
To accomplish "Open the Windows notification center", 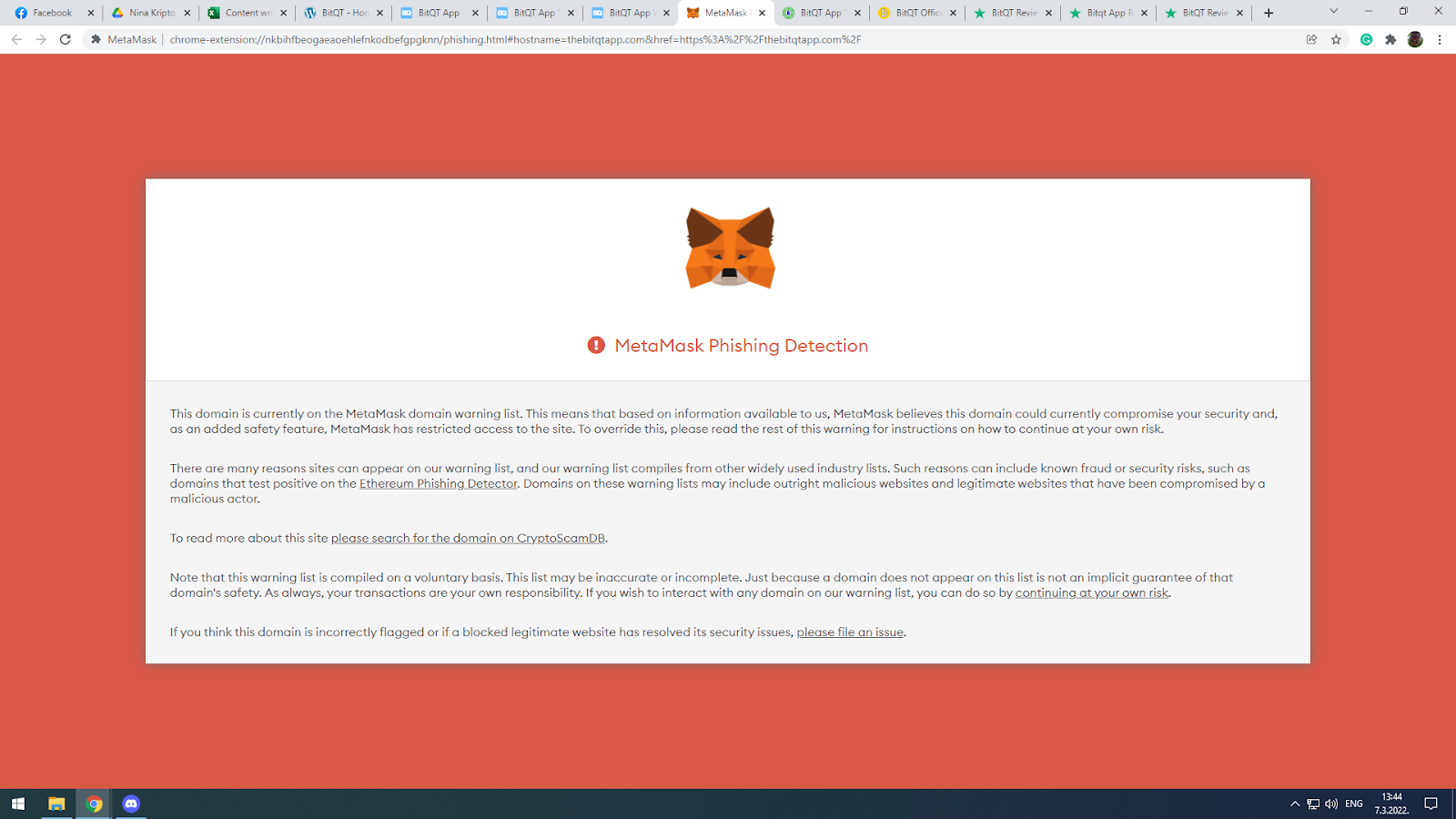I will pos(1431,804).
